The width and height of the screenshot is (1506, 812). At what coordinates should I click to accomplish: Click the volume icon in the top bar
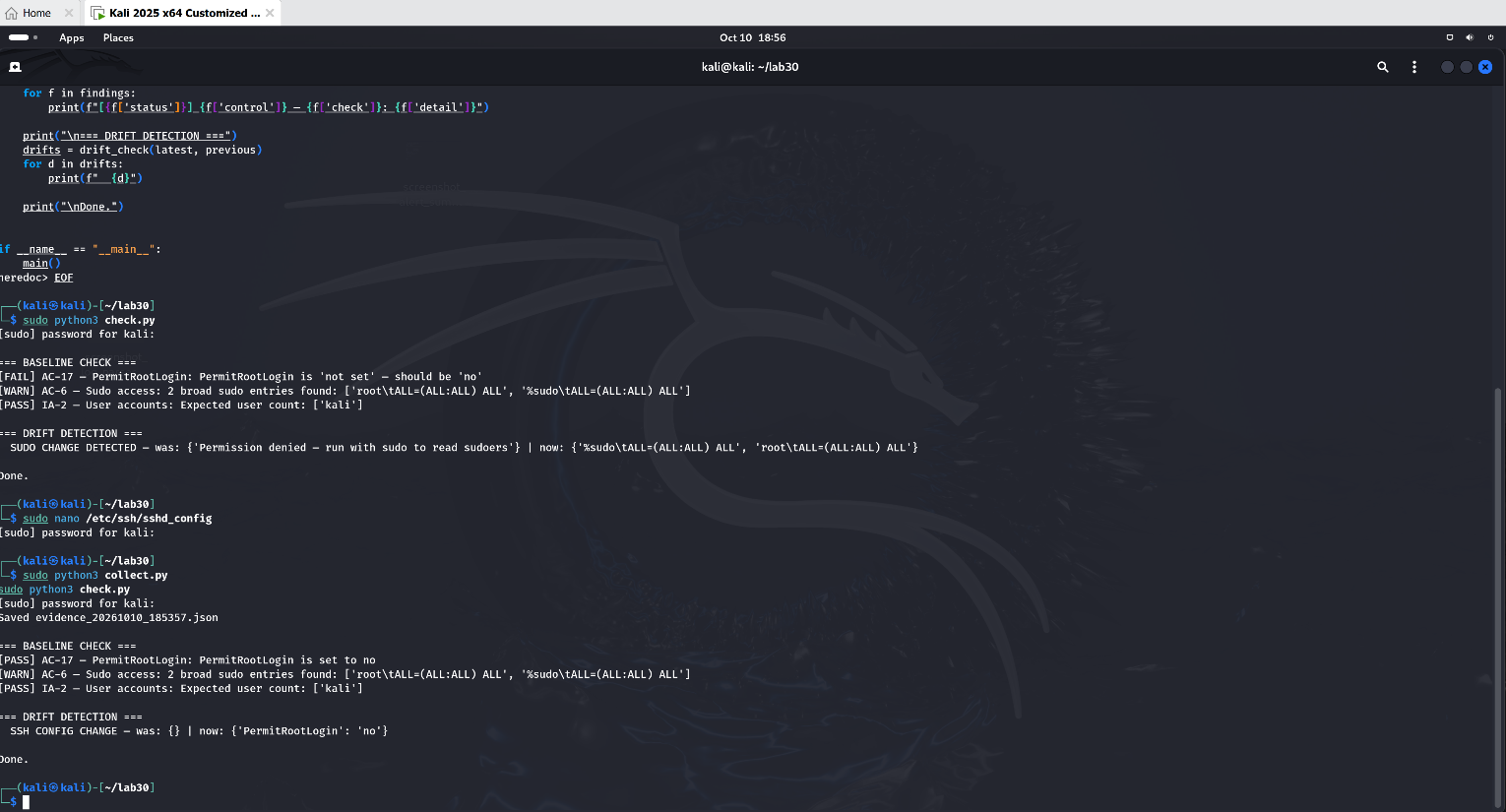coord(1470,37)
